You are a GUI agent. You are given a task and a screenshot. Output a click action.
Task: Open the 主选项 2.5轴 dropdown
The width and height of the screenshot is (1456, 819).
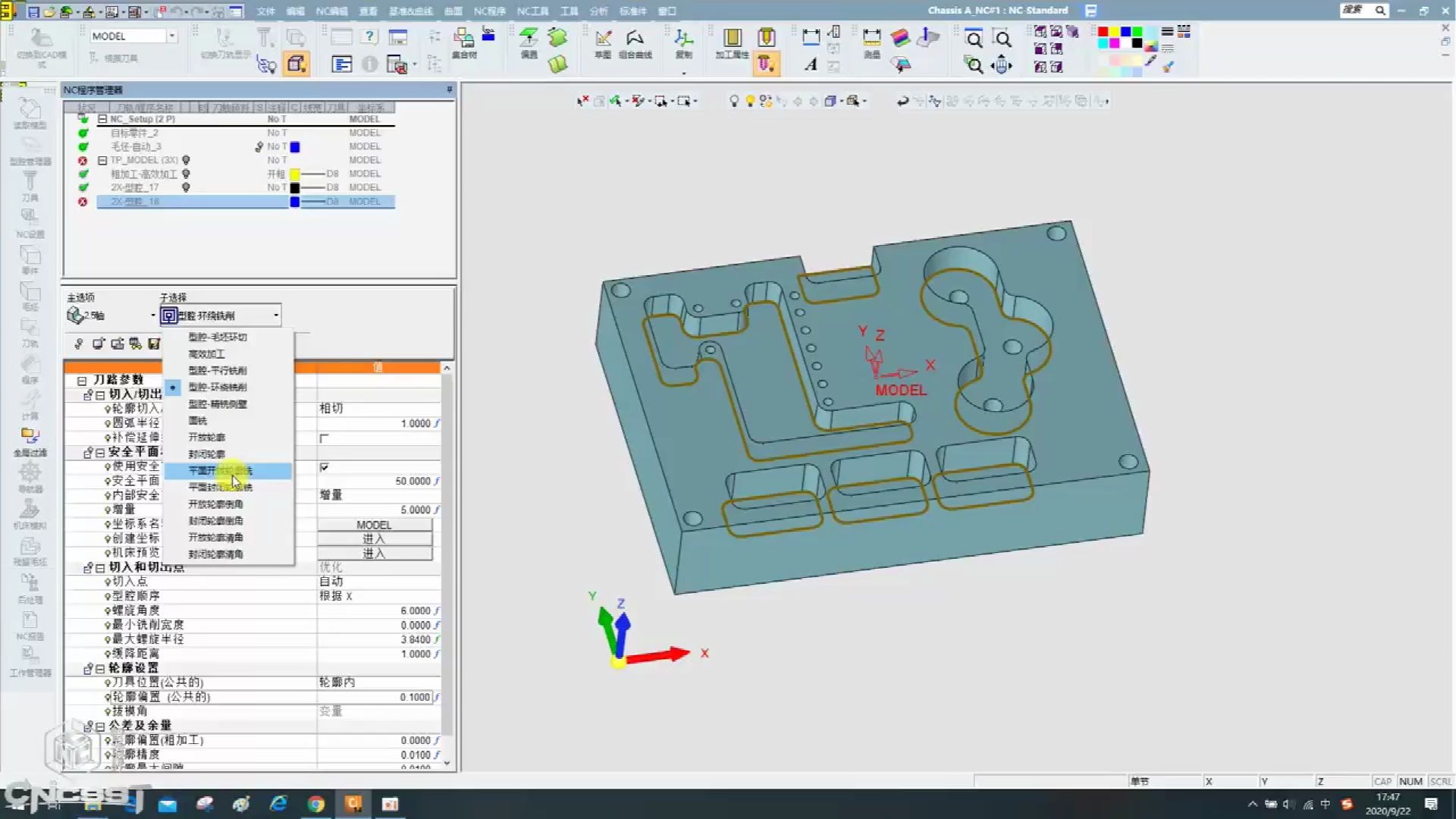tap(152, 315)
